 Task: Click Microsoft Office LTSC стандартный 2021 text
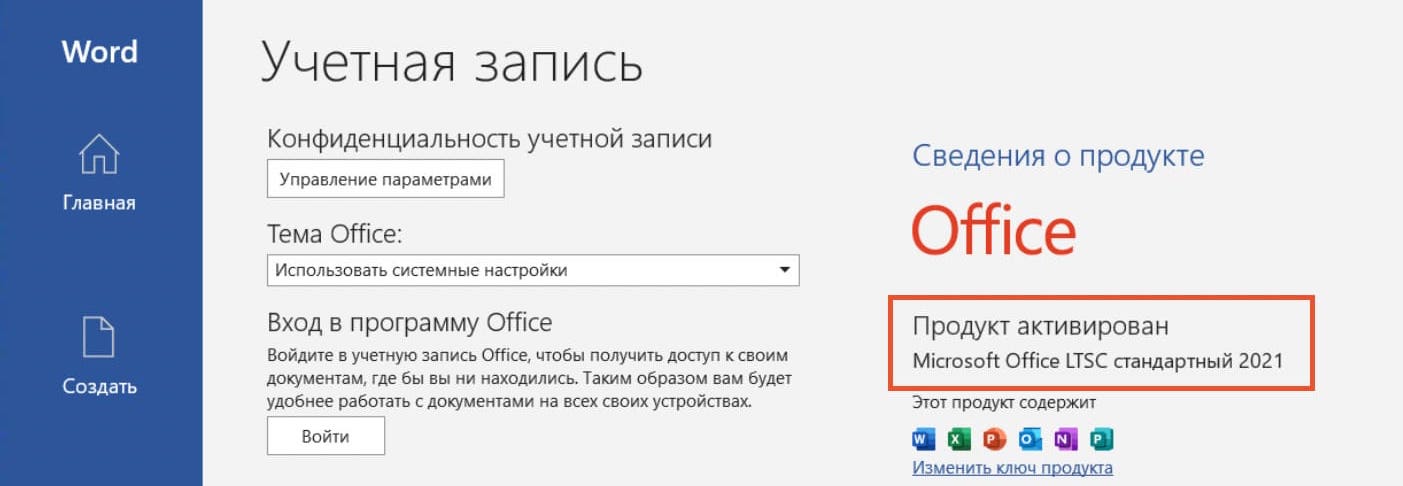(x=1098, y=360)
